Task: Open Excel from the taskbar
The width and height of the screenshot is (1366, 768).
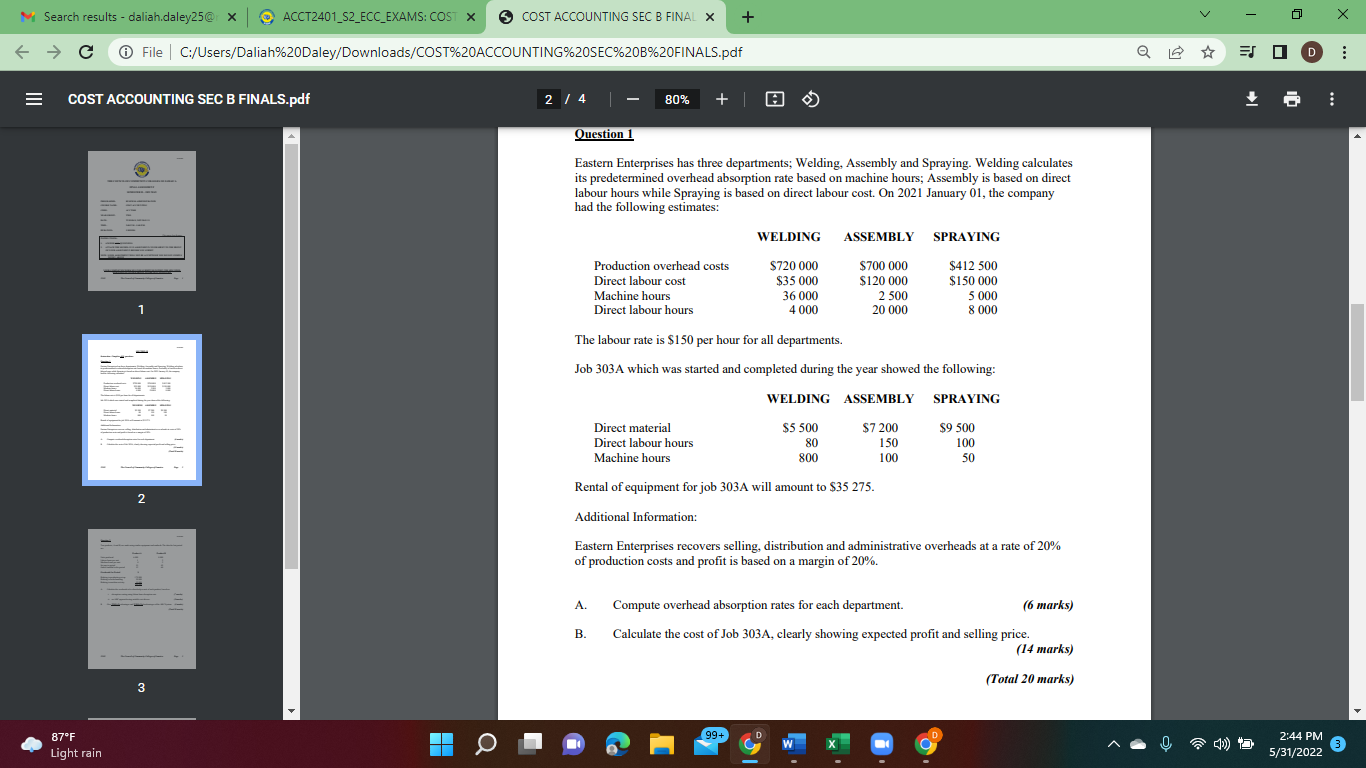Action: coord(838,745)
